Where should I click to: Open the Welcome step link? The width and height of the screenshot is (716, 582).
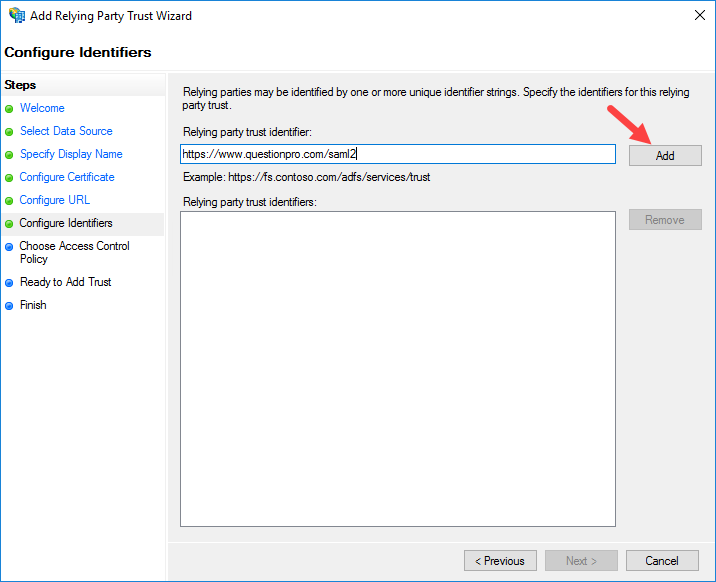(x=42, y=108)
